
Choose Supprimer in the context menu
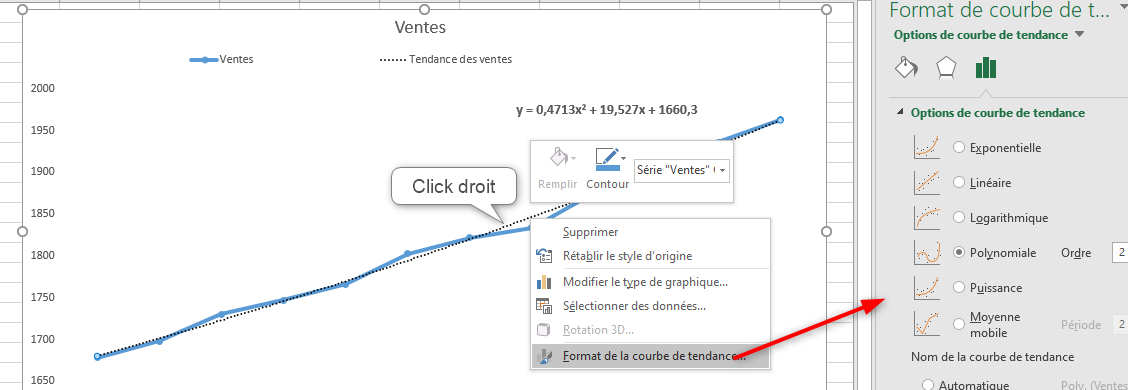650,232
